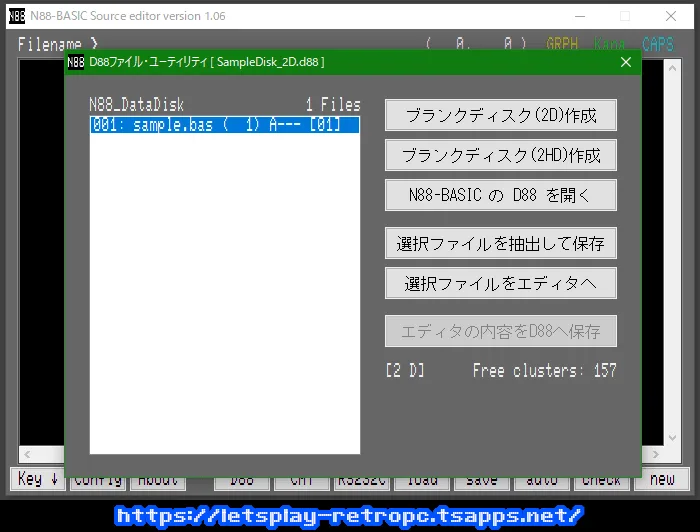Toggle the GRPH indicator
The height and width of the screenshot is (532, 700).
click(563, 44)
